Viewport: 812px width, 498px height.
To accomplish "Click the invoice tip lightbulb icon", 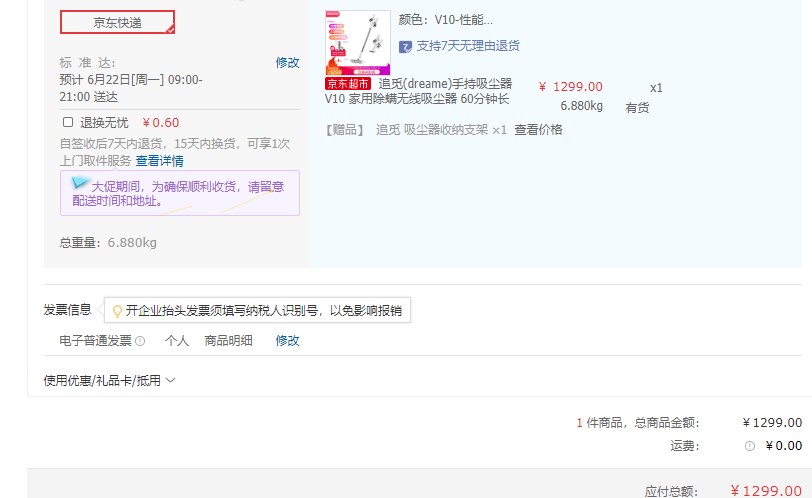I will (118, 311).
